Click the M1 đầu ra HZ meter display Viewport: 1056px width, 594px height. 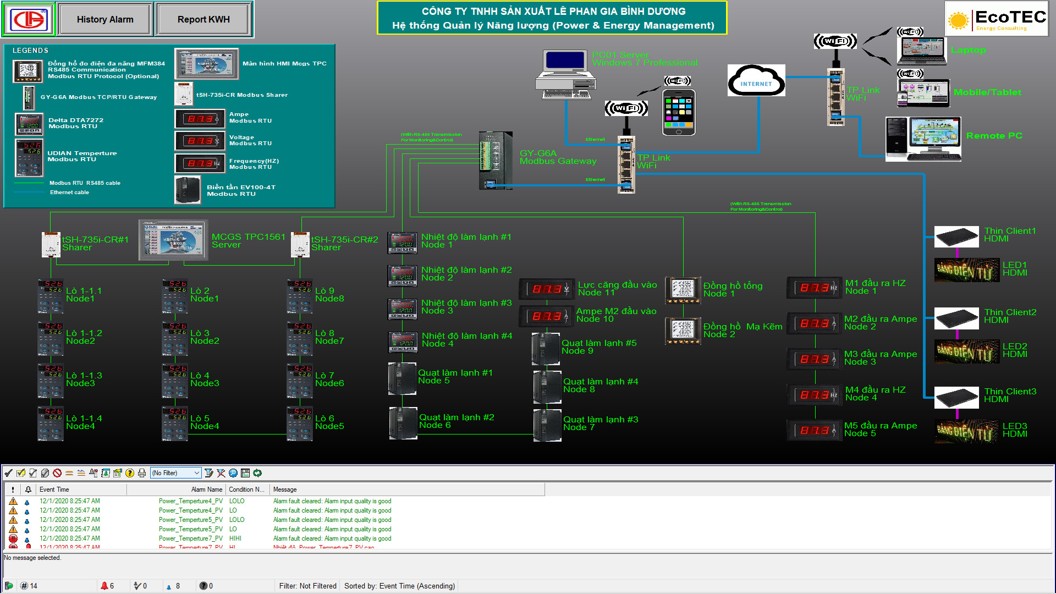pyautogui.click(x=814, y=288)
